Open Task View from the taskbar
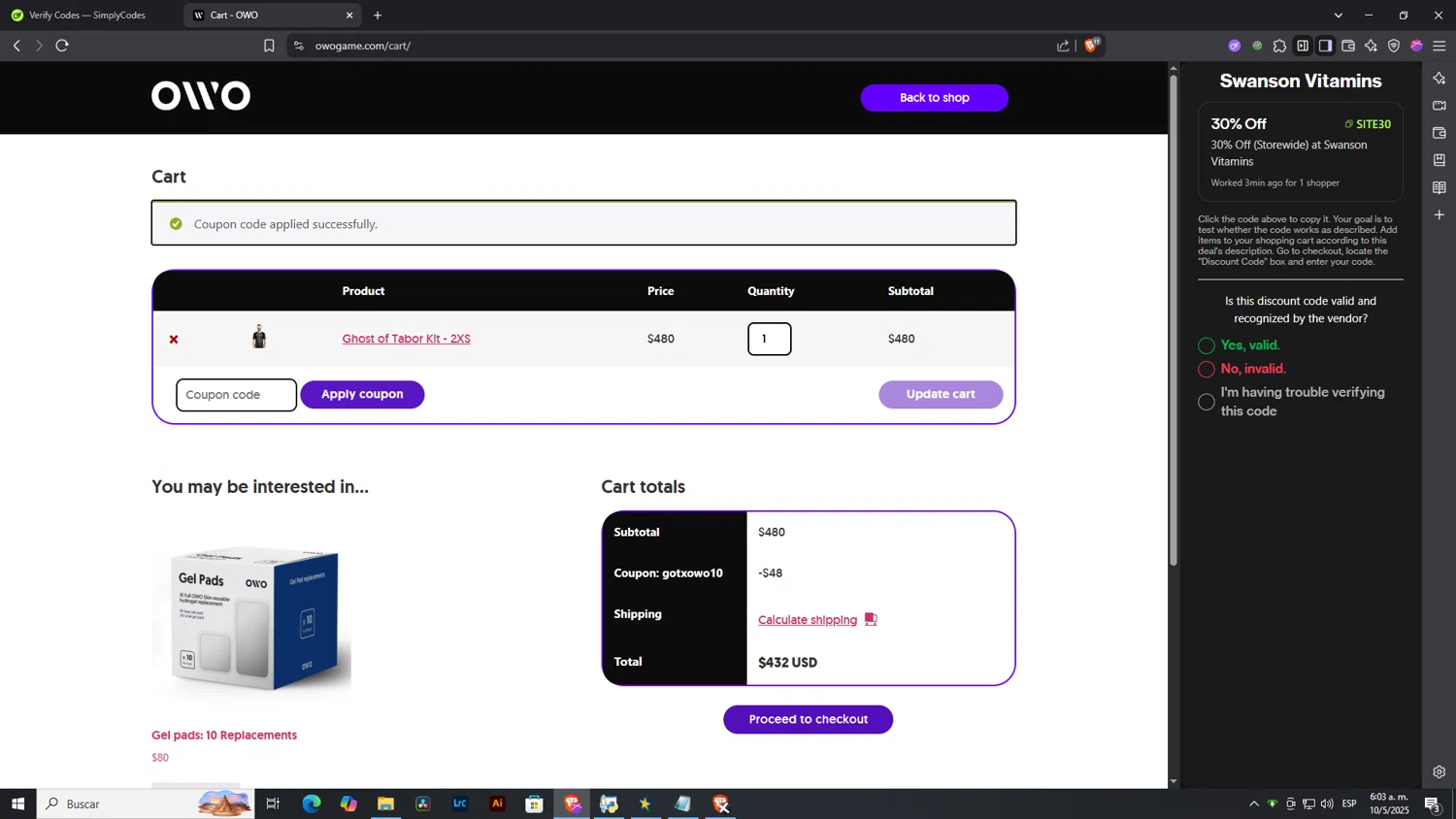 (273, 803)
